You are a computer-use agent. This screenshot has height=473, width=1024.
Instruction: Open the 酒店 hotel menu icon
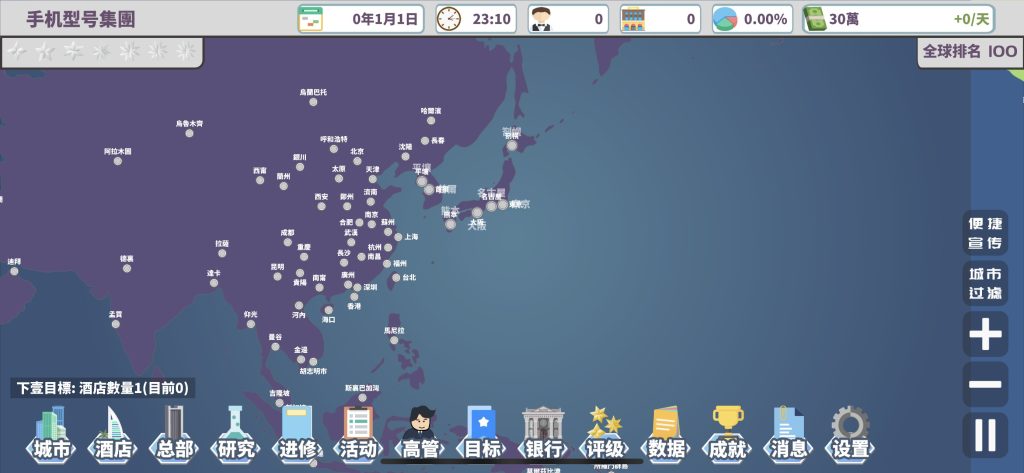pos(112,434)
